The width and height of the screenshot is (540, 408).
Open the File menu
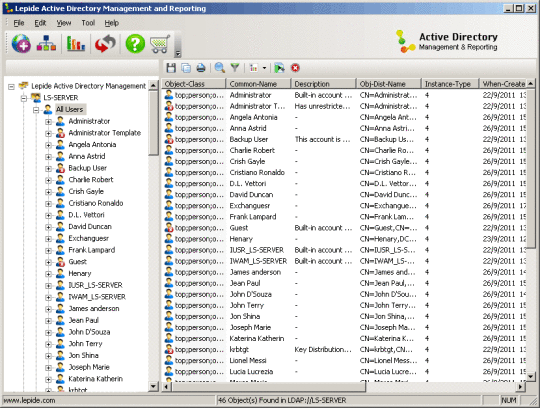(19, 23)
